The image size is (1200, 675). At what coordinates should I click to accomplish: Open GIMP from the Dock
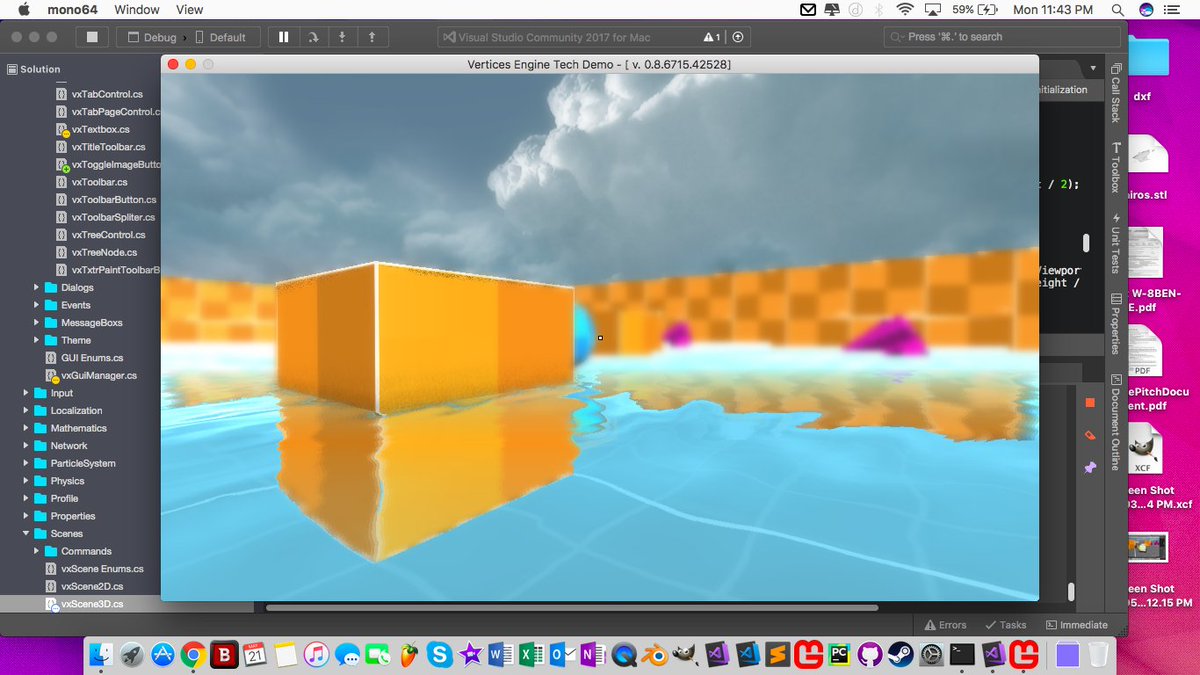[685, 655]
